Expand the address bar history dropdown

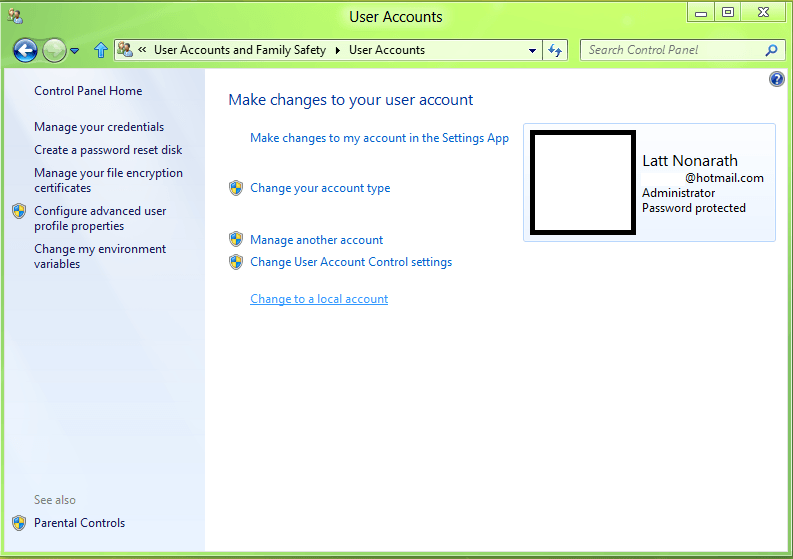pos(532,50)
